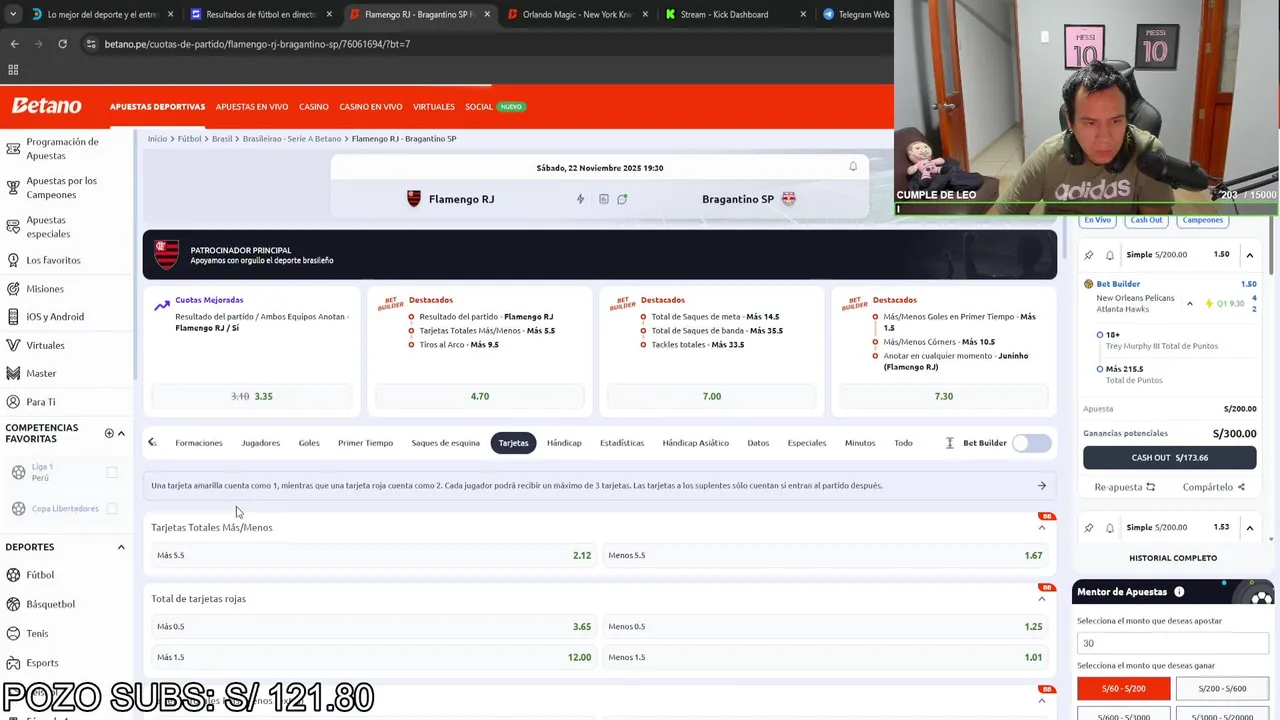The width and height of the screenshot is (1280, 720).
Task: Open Programación de Apuestas sidebar icon
Action: click(x=13, y=149)
